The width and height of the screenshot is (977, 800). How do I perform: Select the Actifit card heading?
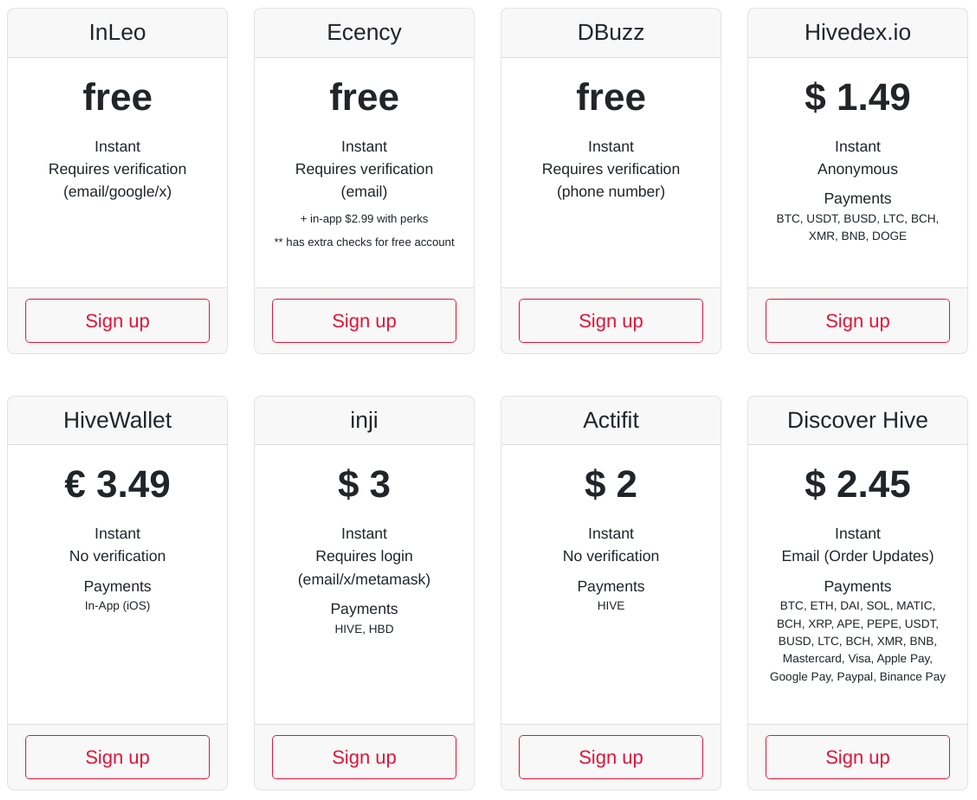tap(611, 420)
